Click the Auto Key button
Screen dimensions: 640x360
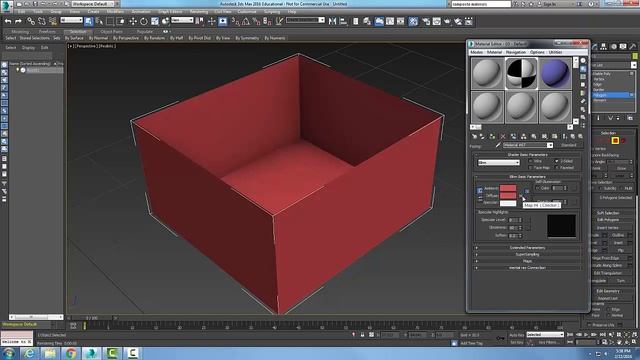click(517, 335)
